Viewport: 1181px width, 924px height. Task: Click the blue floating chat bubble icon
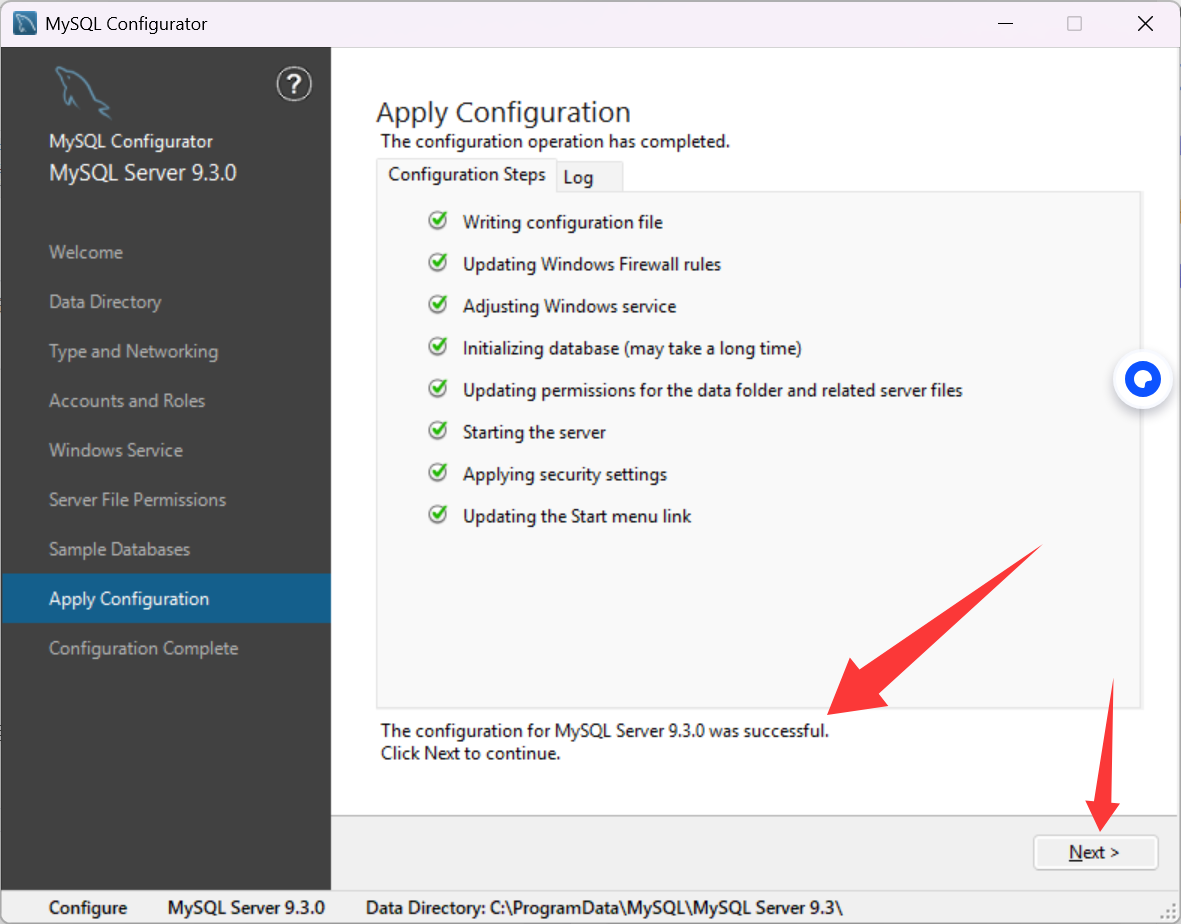(1143, 379)
